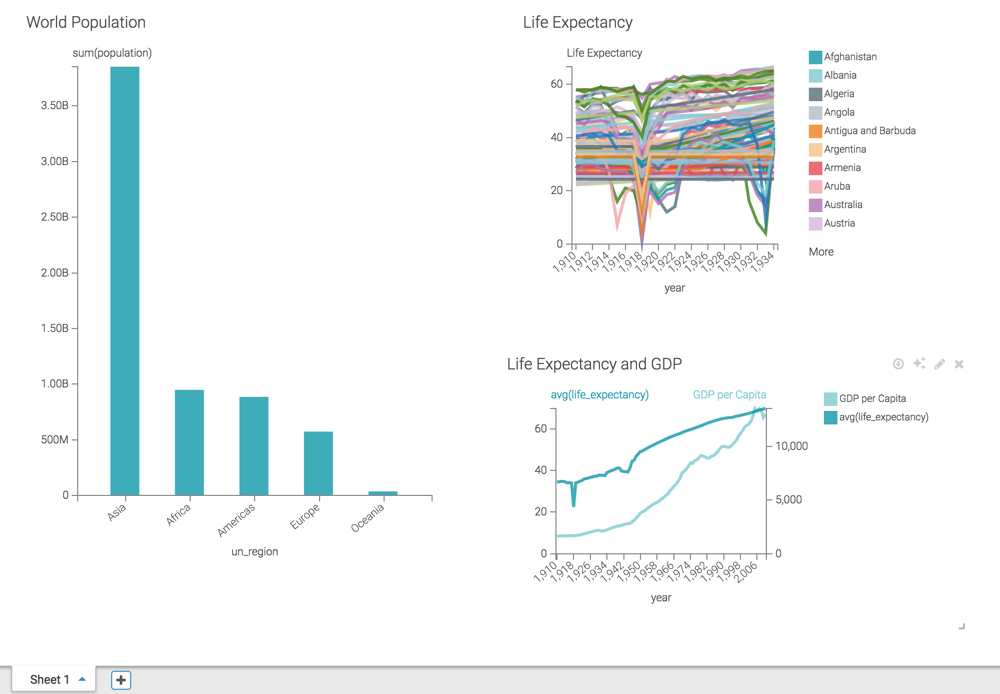The height and width of the screenshot is (694, 1000).
Task: Edit the Life Expectancy and GDP visual
Action: tap(939, 364)
